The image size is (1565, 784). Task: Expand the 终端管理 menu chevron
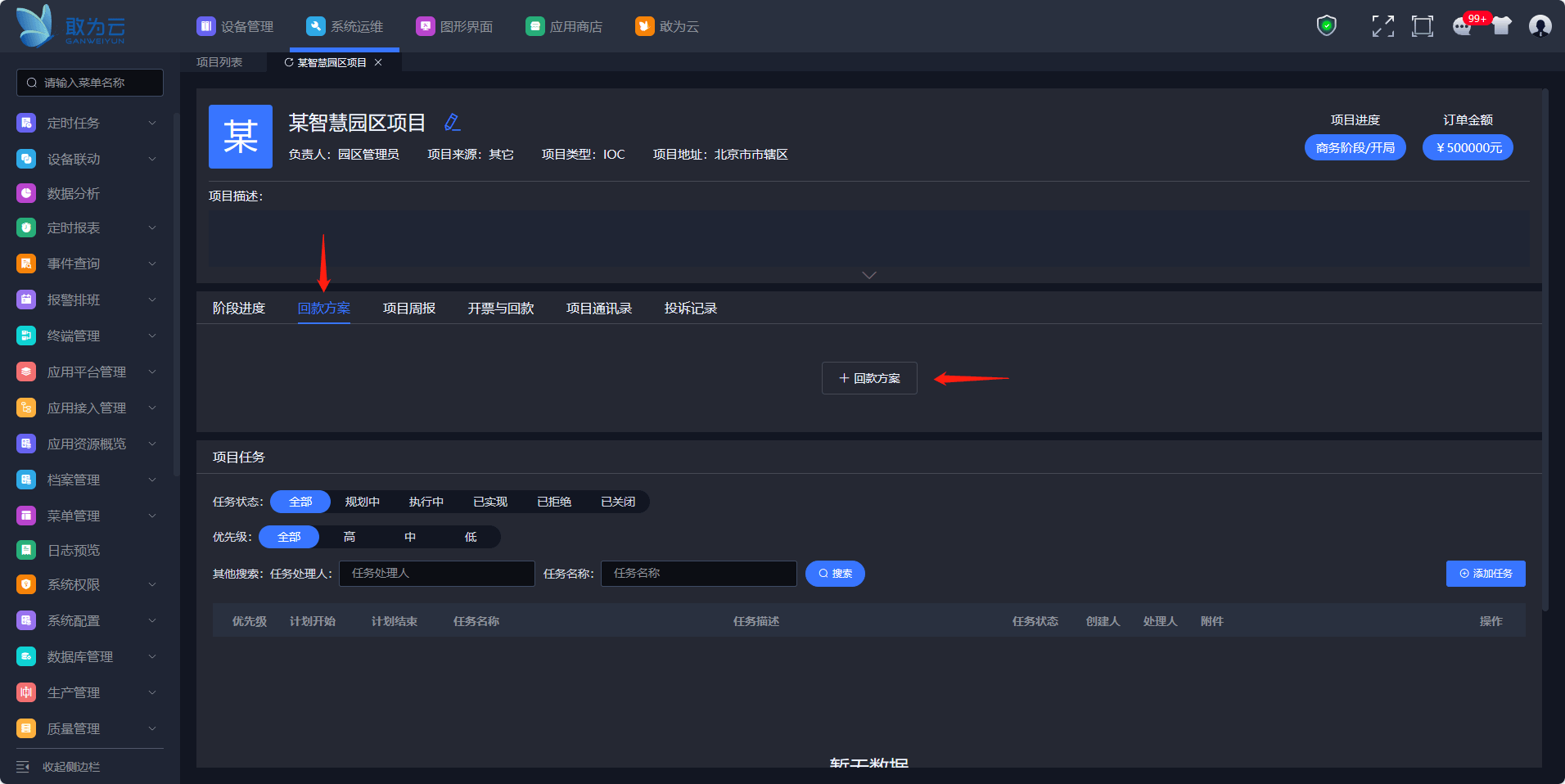[x=152, y=336]
